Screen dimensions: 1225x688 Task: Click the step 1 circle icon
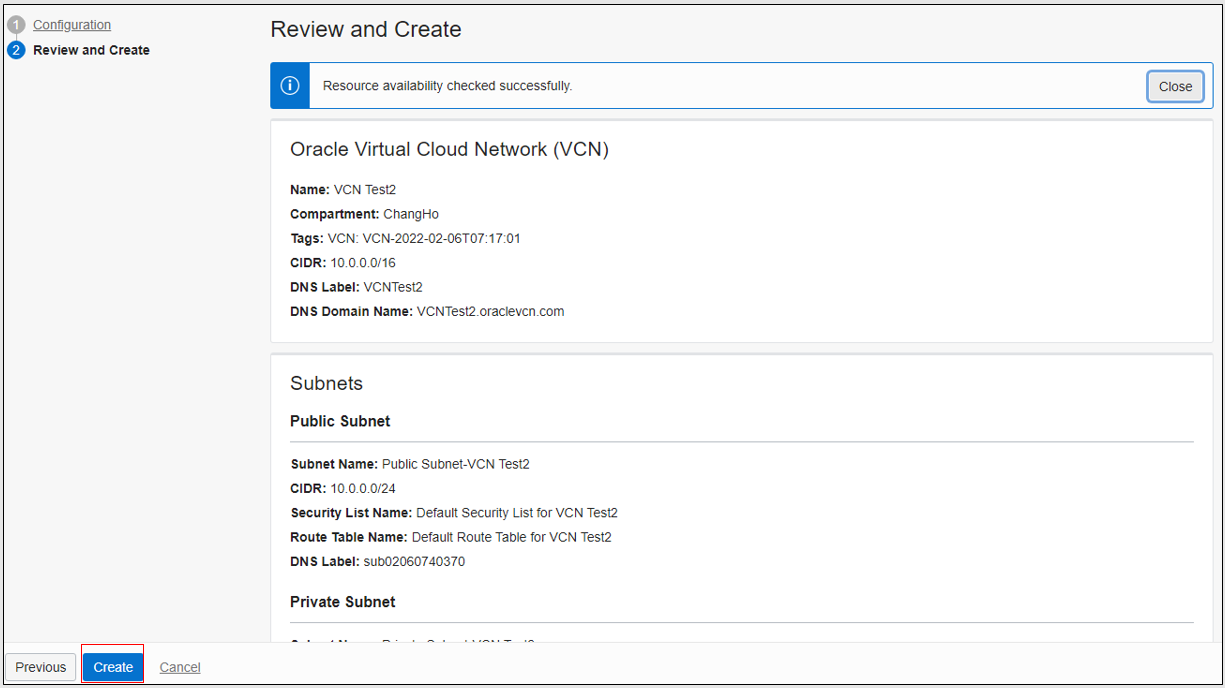[16, 25]
